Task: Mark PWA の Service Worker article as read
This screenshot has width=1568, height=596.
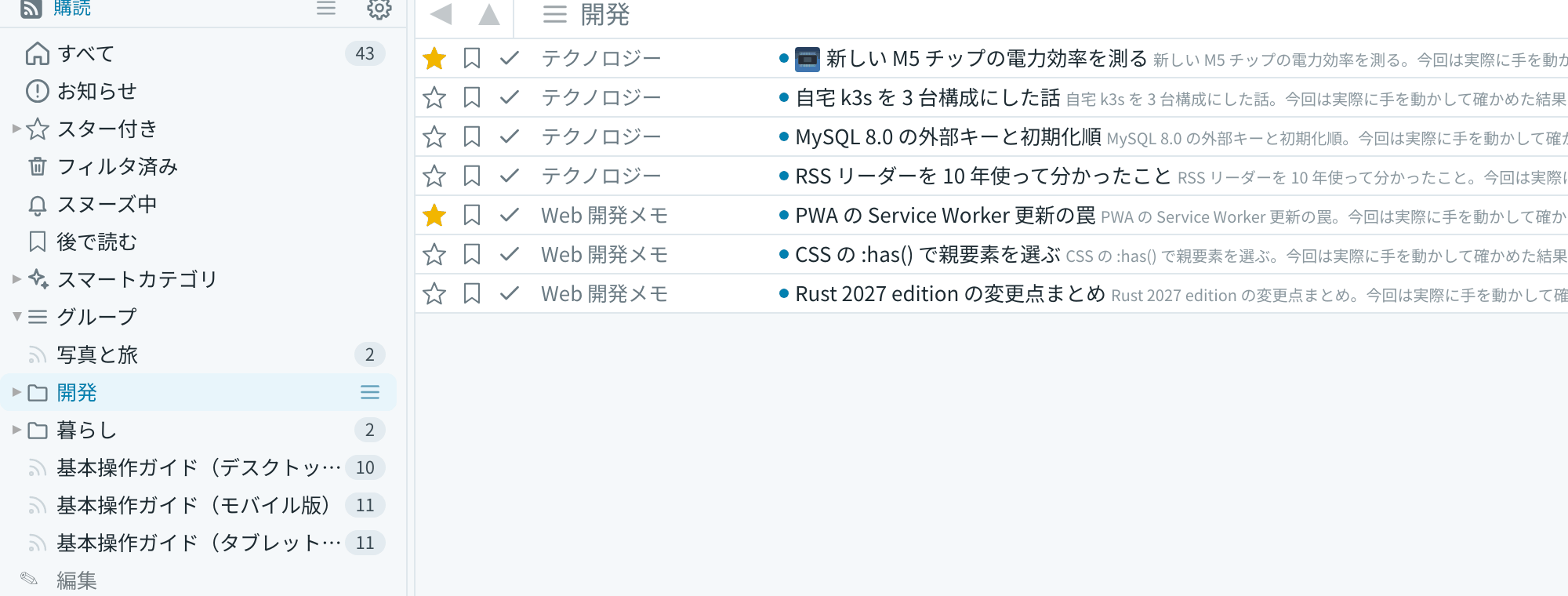Action: tap(510, 215)
